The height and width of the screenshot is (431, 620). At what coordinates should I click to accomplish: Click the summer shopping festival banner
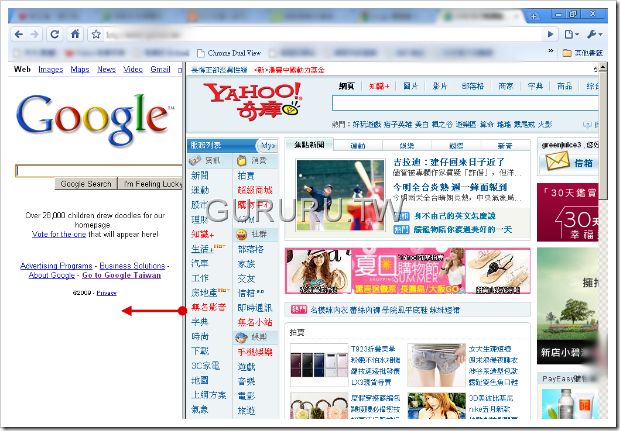coord(408,271)
